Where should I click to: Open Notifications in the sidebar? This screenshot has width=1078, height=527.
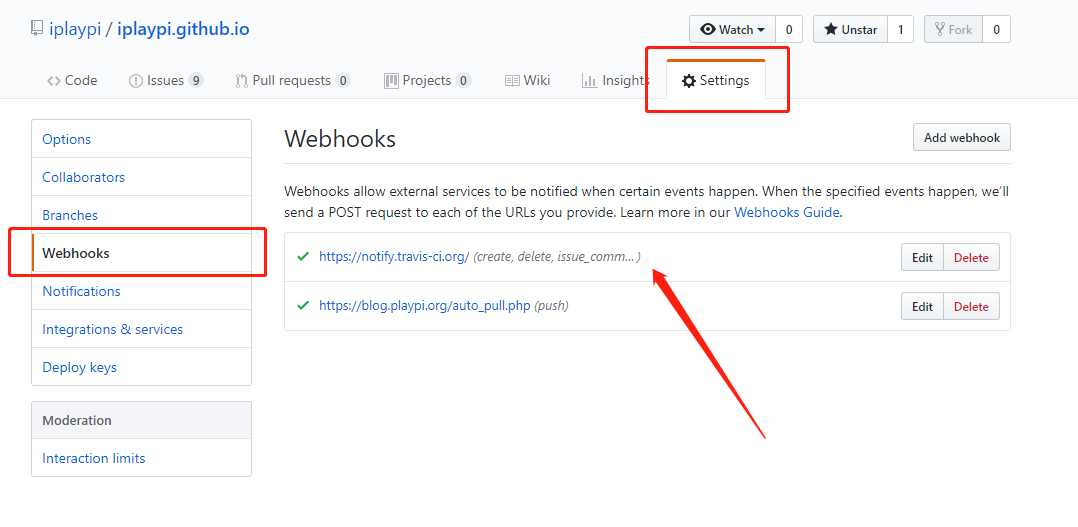[142, 291]
